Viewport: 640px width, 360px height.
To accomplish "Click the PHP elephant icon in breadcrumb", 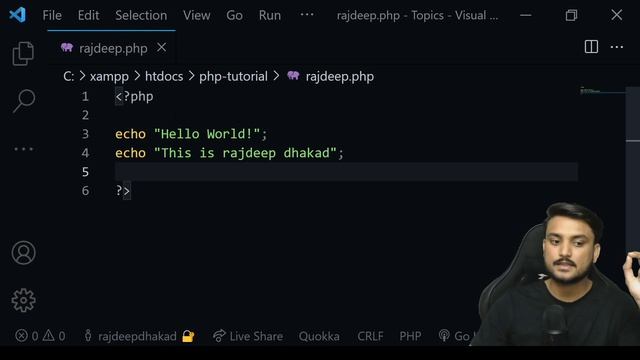I will click(293, 76).
